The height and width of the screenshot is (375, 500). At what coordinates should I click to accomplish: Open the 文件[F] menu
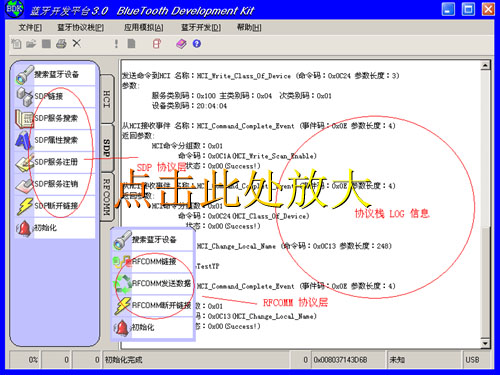coord(30,28)
